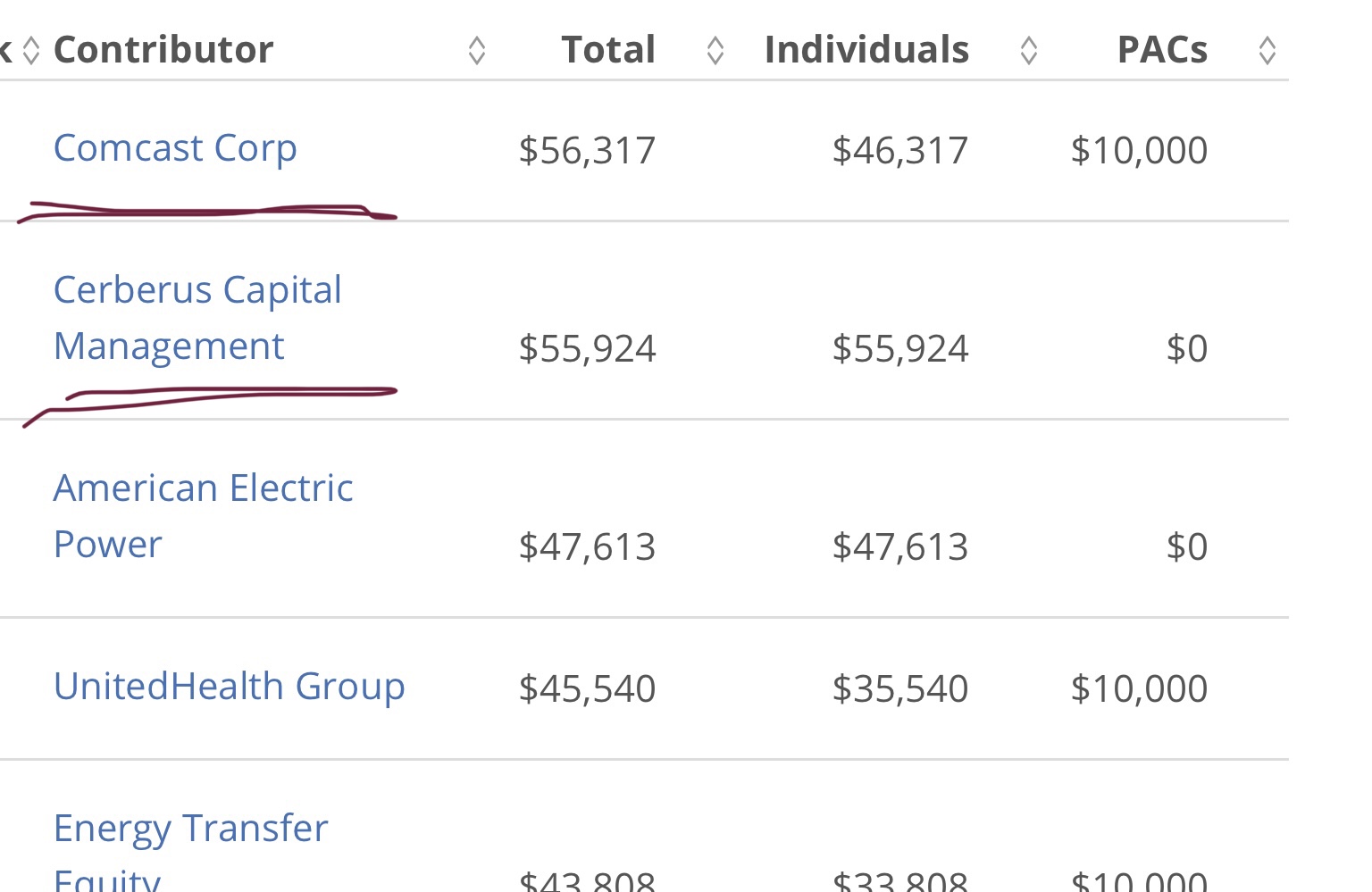Sort by the PACs column arrows
This screenshot has width=1372, height=892.
pyautogui.click(x=1267, y=50)
